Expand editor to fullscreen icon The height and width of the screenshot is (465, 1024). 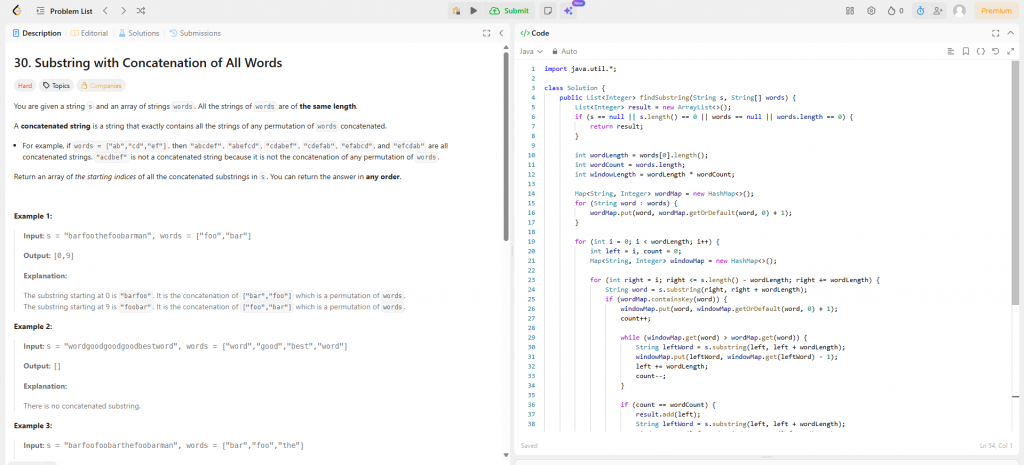tap(1010, 51)
